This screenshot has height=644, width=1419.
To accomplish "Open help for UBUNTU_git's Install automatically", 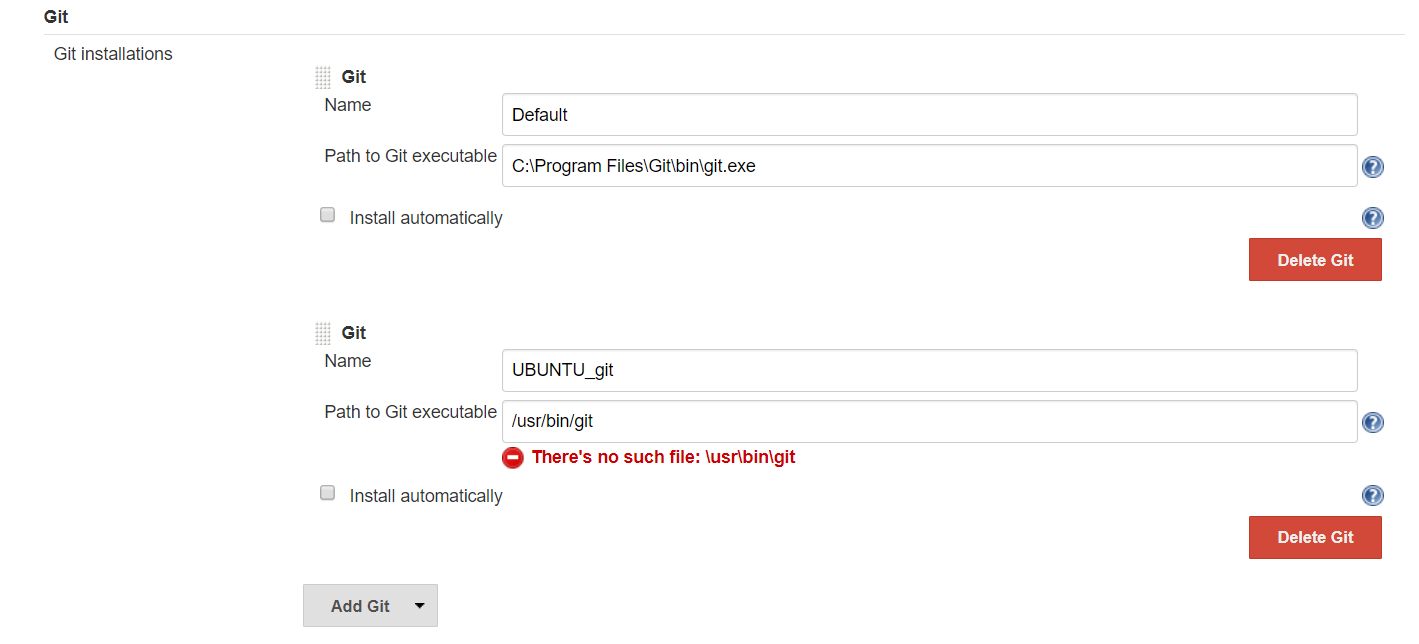I will click(1373, 496).
